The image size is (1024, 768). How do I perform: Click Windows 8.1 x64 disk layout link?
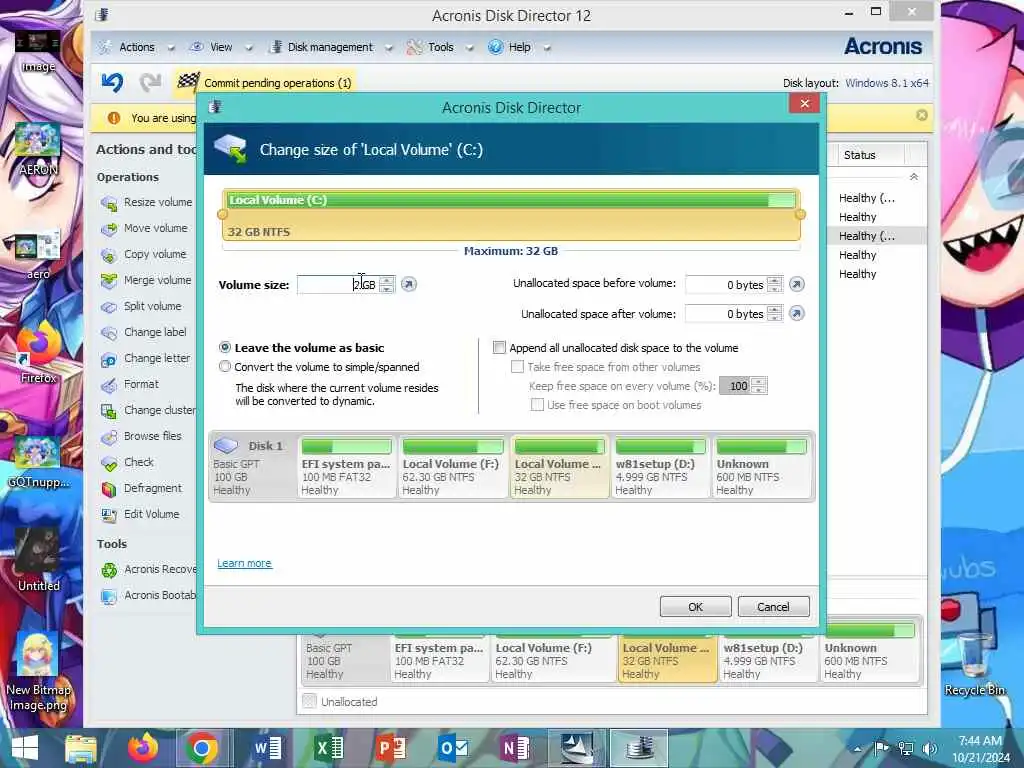(886, 83)
